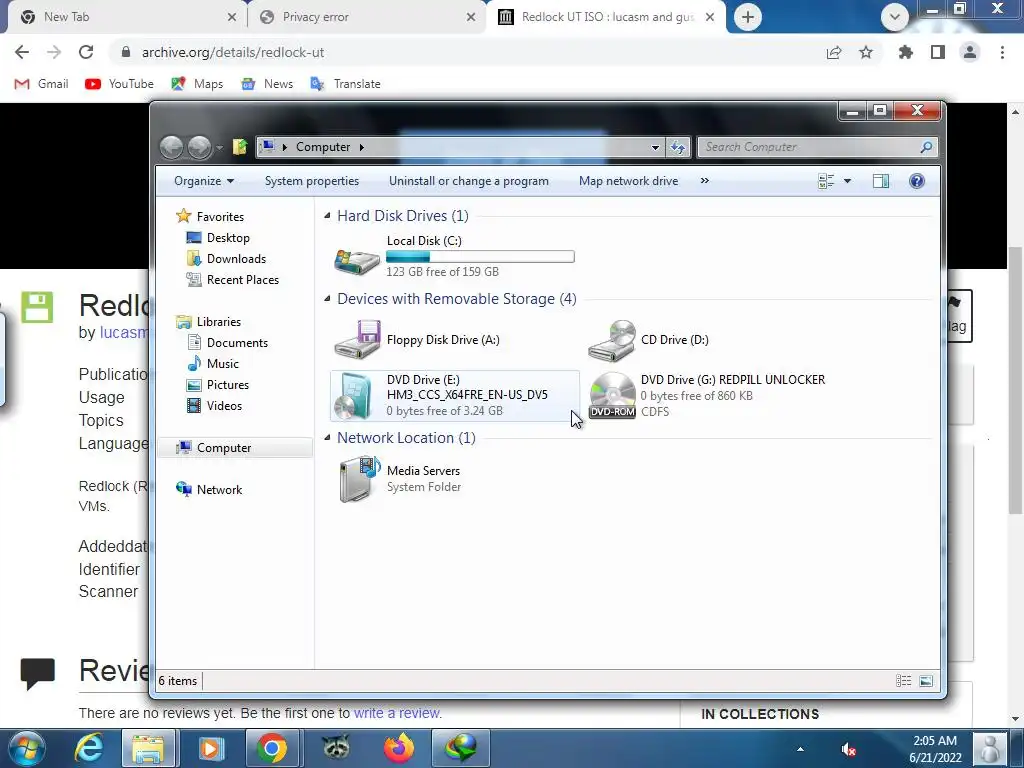1024x768 pixels.
Task: Select Documents library
Action: tap(237, 343)
